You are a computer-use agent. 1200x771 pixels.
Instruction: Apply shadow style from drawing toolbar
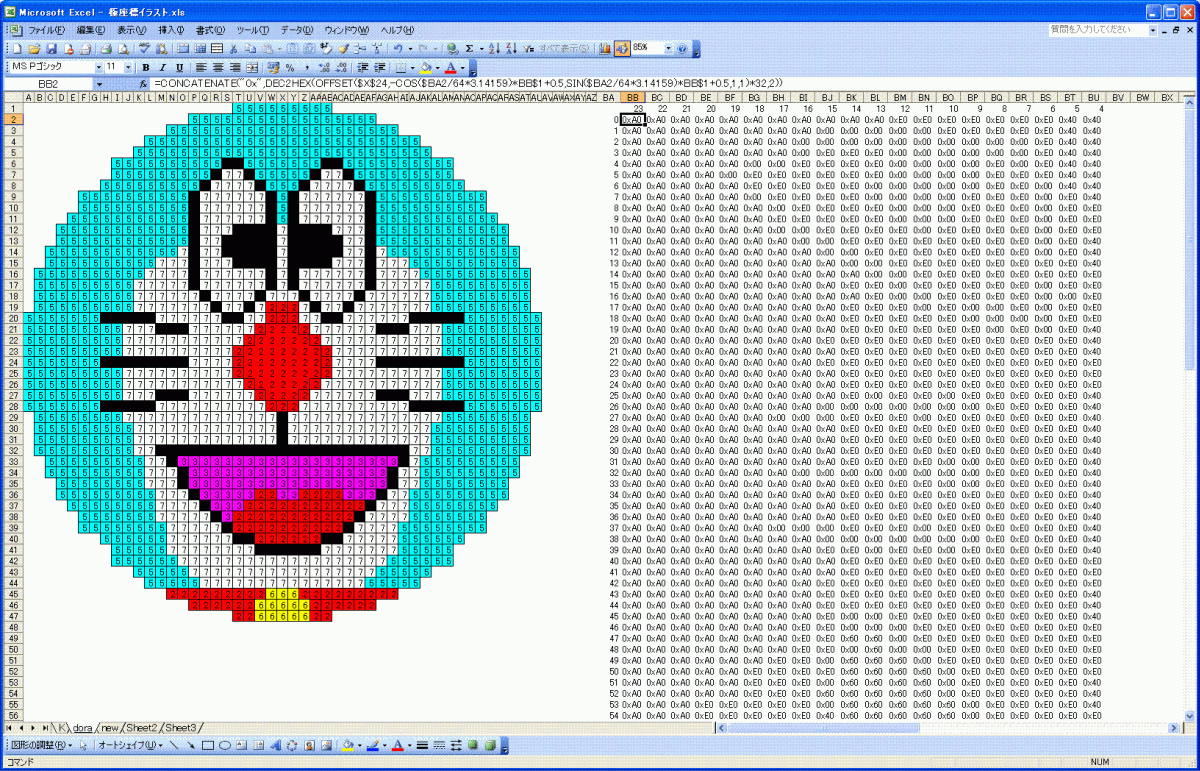tap(471, 745)
